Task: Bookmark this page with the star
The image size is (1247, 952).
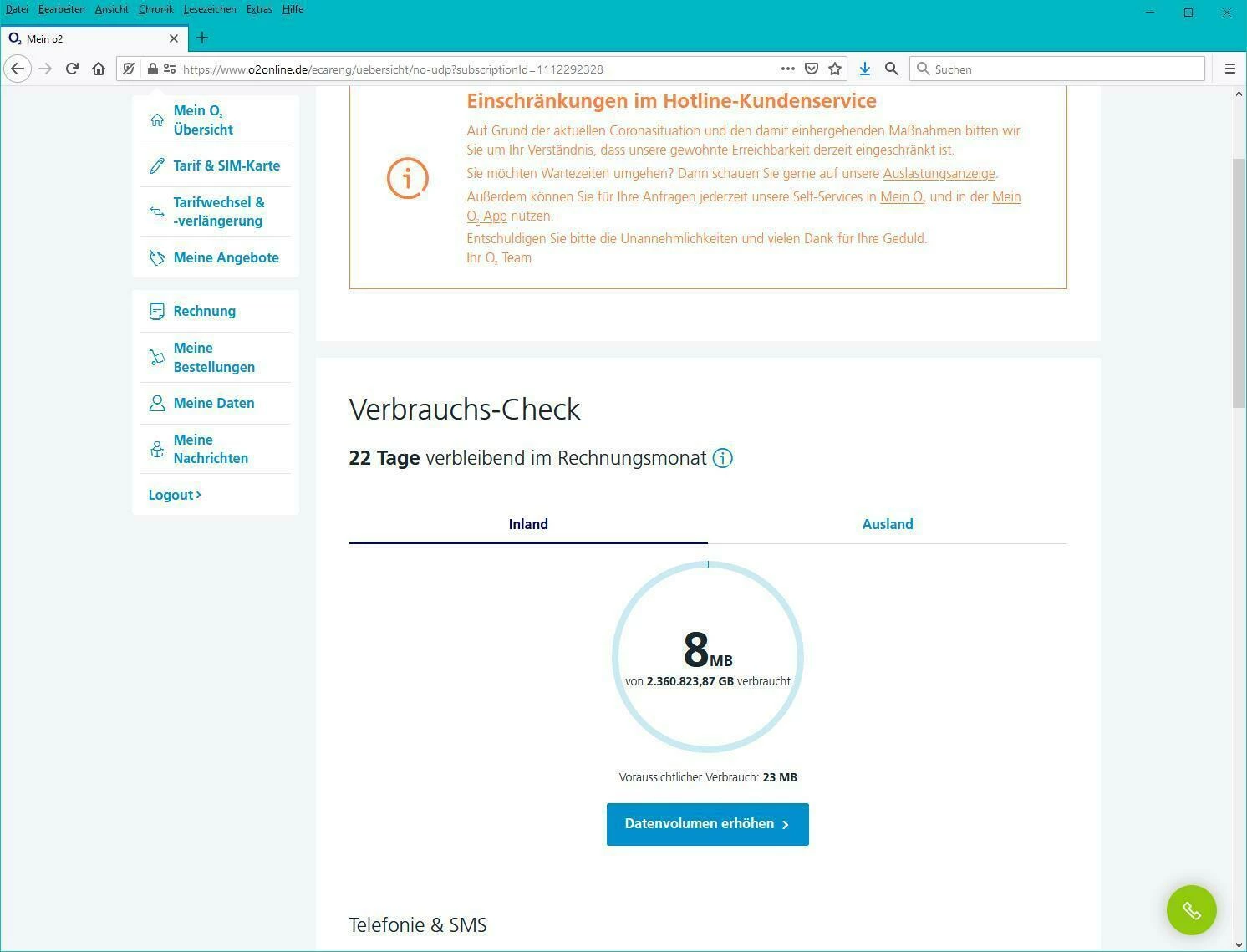Action: 834,69
